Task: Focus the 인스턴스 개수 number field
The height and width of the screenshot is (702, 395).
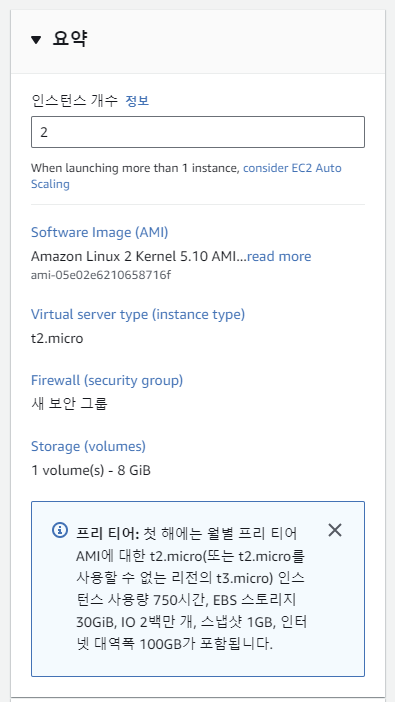Action: [x=198, y=132]
